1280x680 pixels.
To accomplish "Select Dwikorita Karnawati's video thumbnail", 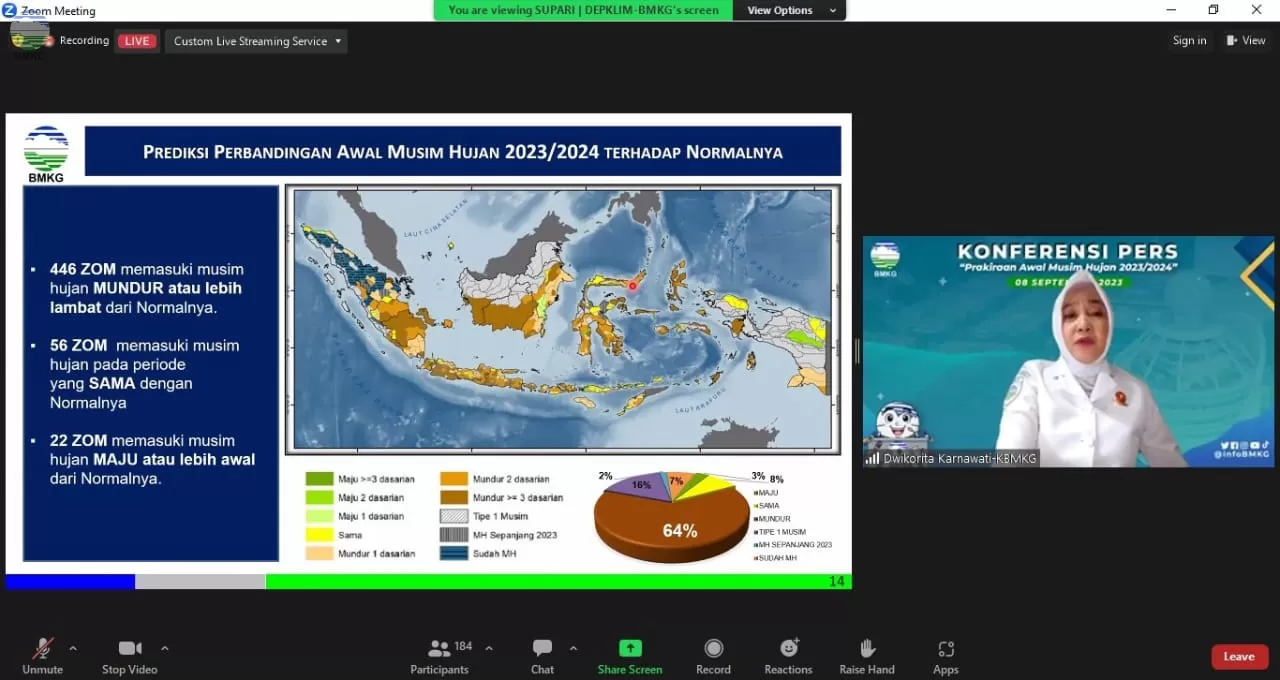I will [1068, 350].
